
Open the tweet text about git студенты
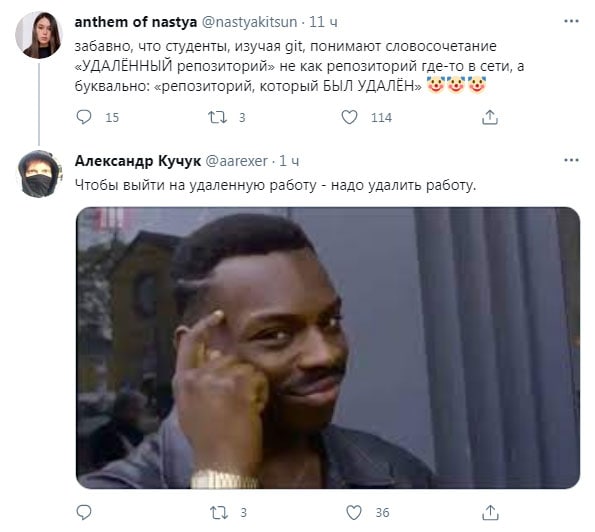point(299,66)
